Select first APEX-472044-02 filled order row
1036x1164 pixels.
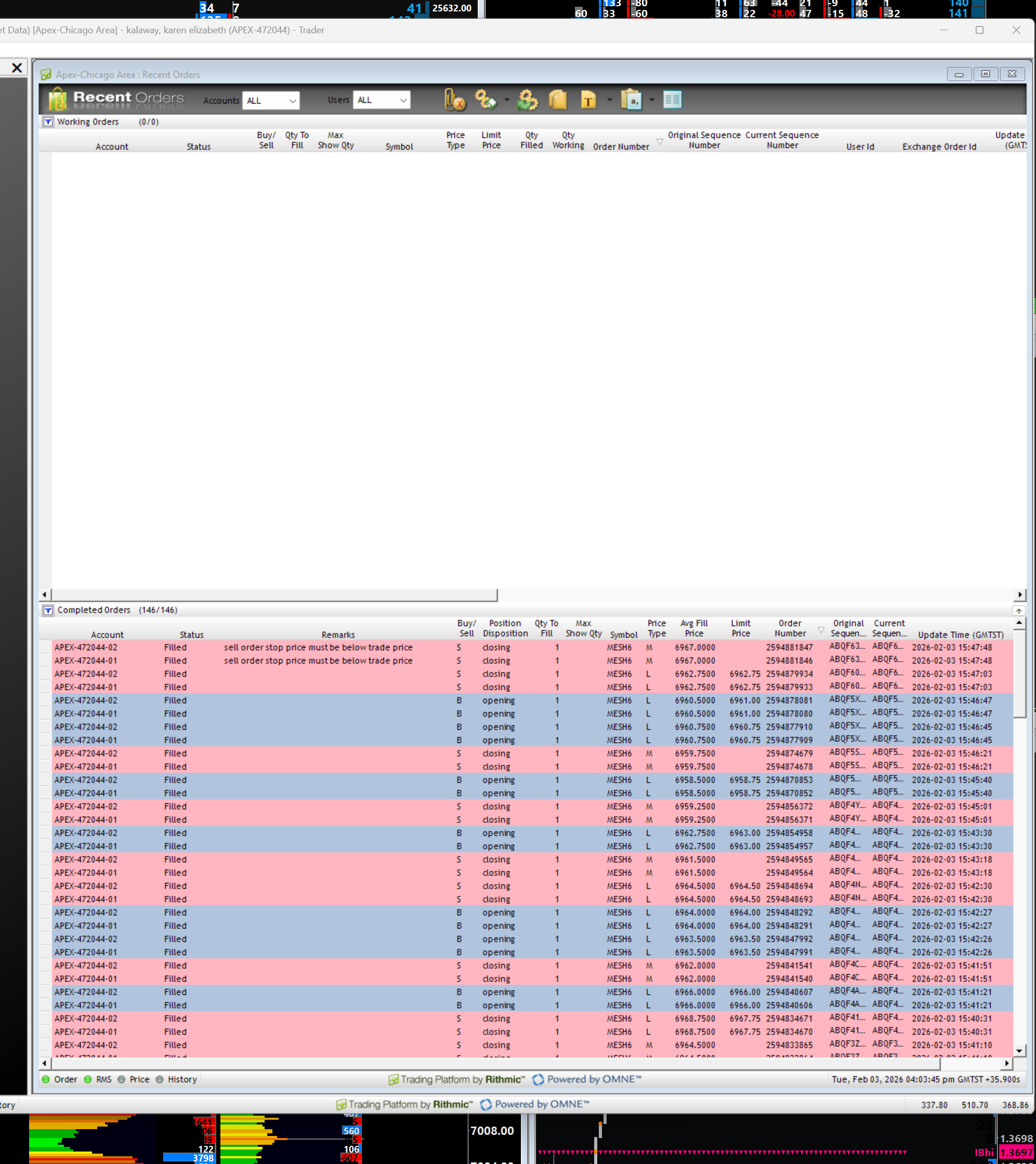[85, 647]
